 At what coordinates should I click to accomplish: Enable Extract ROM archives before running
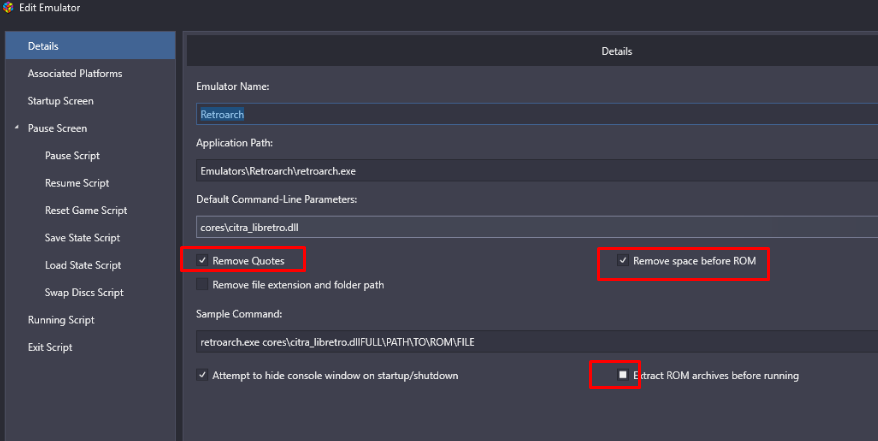623,375
